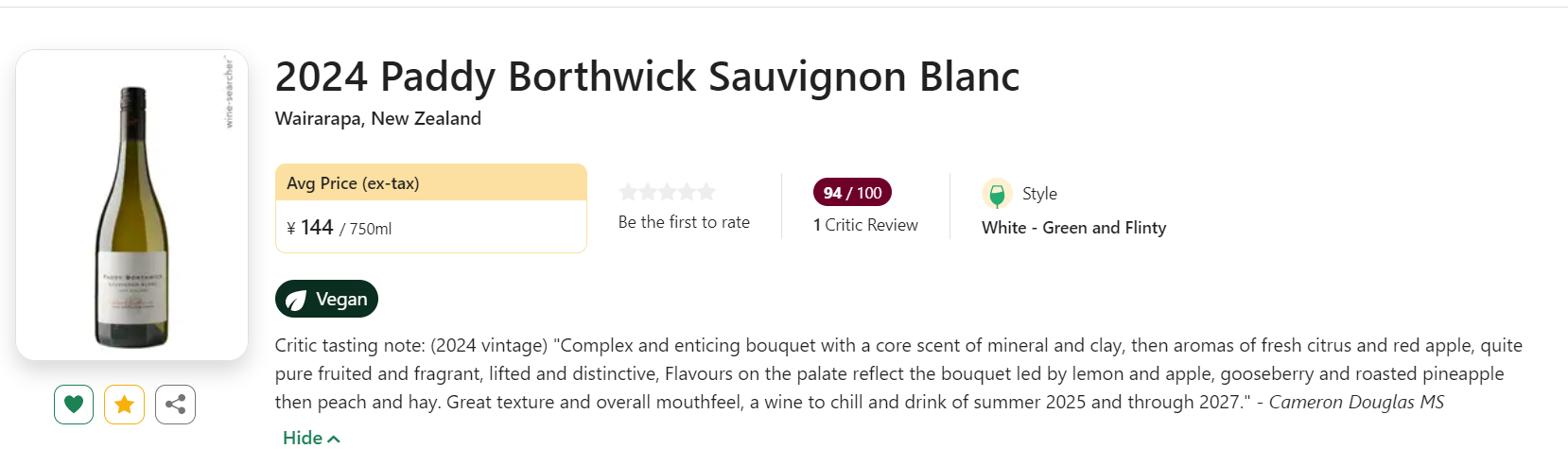Click the Be the first to rate text
1568x466 pixels.
[x=684, y=222]
